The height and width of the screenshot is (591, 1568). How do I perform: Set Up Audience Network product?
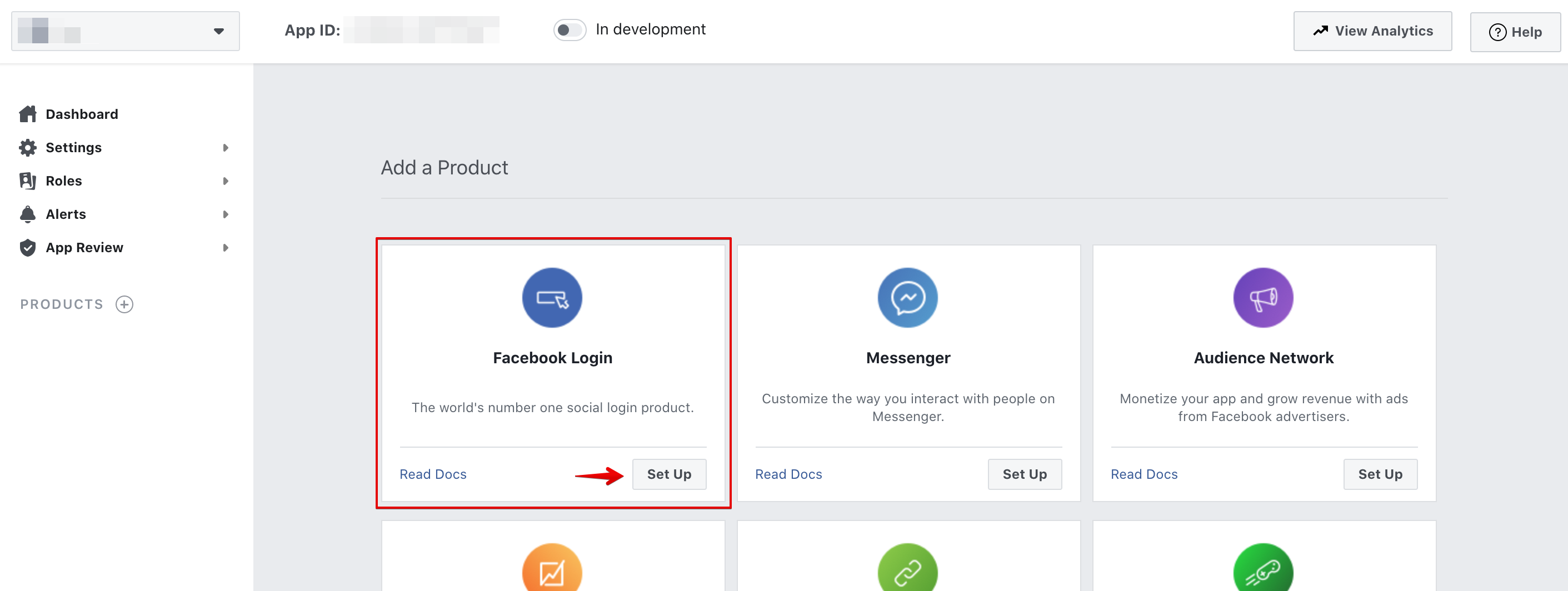pyautogui.click(x=1380, y=474)
